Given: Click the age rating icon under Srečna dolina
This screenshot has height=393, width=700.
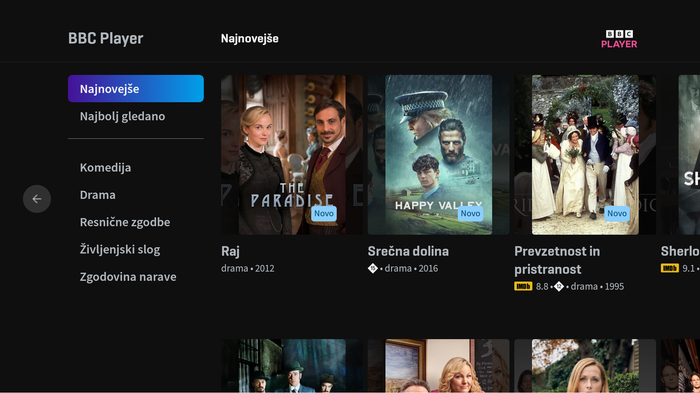Looking at the screenshot, I should [373, 268].
